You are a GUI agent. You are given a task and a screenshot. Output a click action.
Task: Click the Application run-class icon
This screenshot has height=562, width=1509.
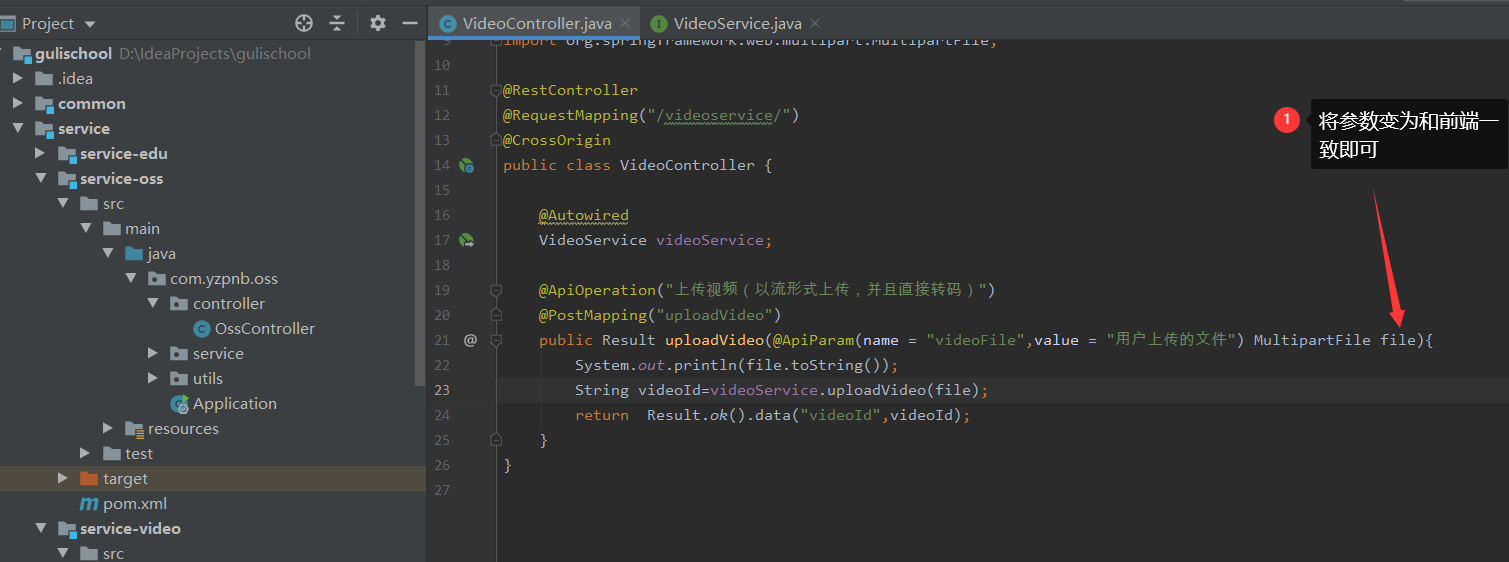180,403
